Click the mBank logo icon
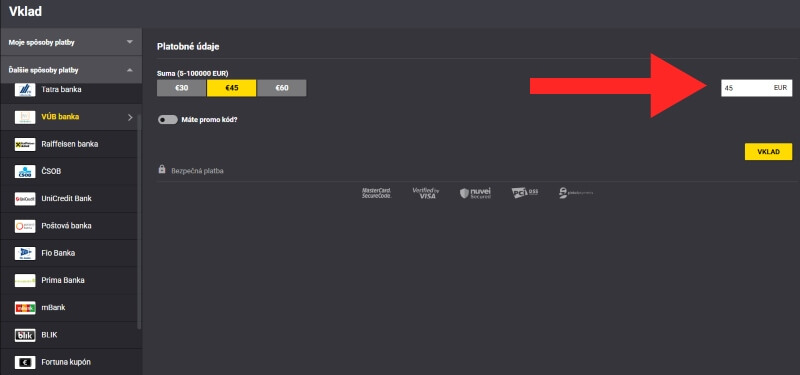This screenshot has height=375, width=800. pyautogui.click(x=25, y=308)
